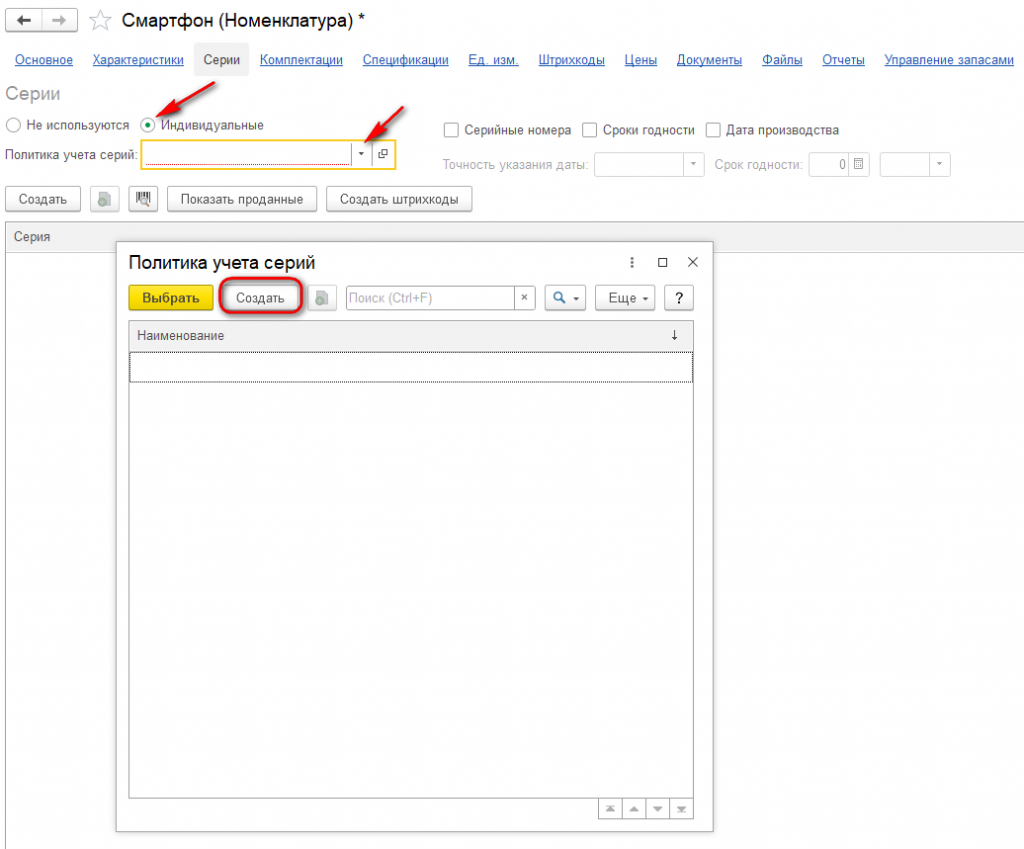This screenshot has height=849, width=1024.
Task: Click the copy icon in the Политика учета серий dialog
Action: [x=322, y=298]
